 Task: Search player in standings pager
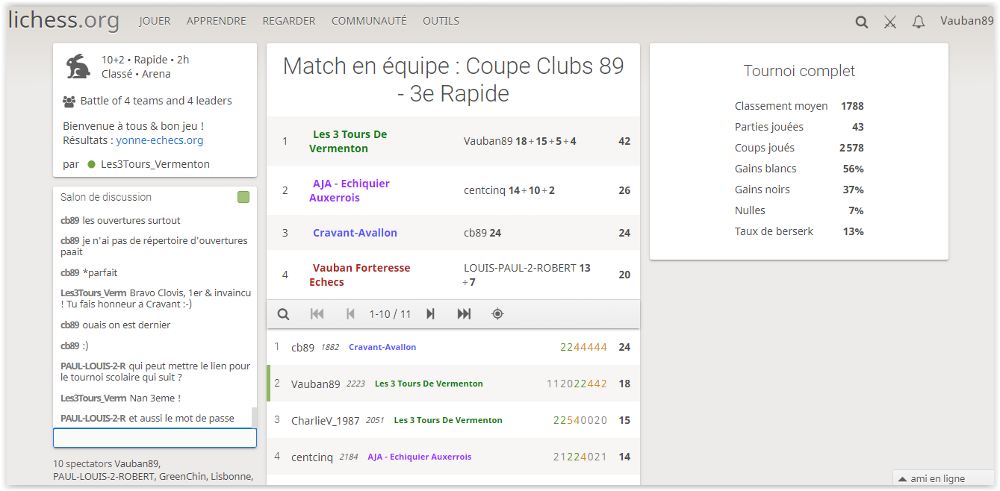click(x=284, y=314)
